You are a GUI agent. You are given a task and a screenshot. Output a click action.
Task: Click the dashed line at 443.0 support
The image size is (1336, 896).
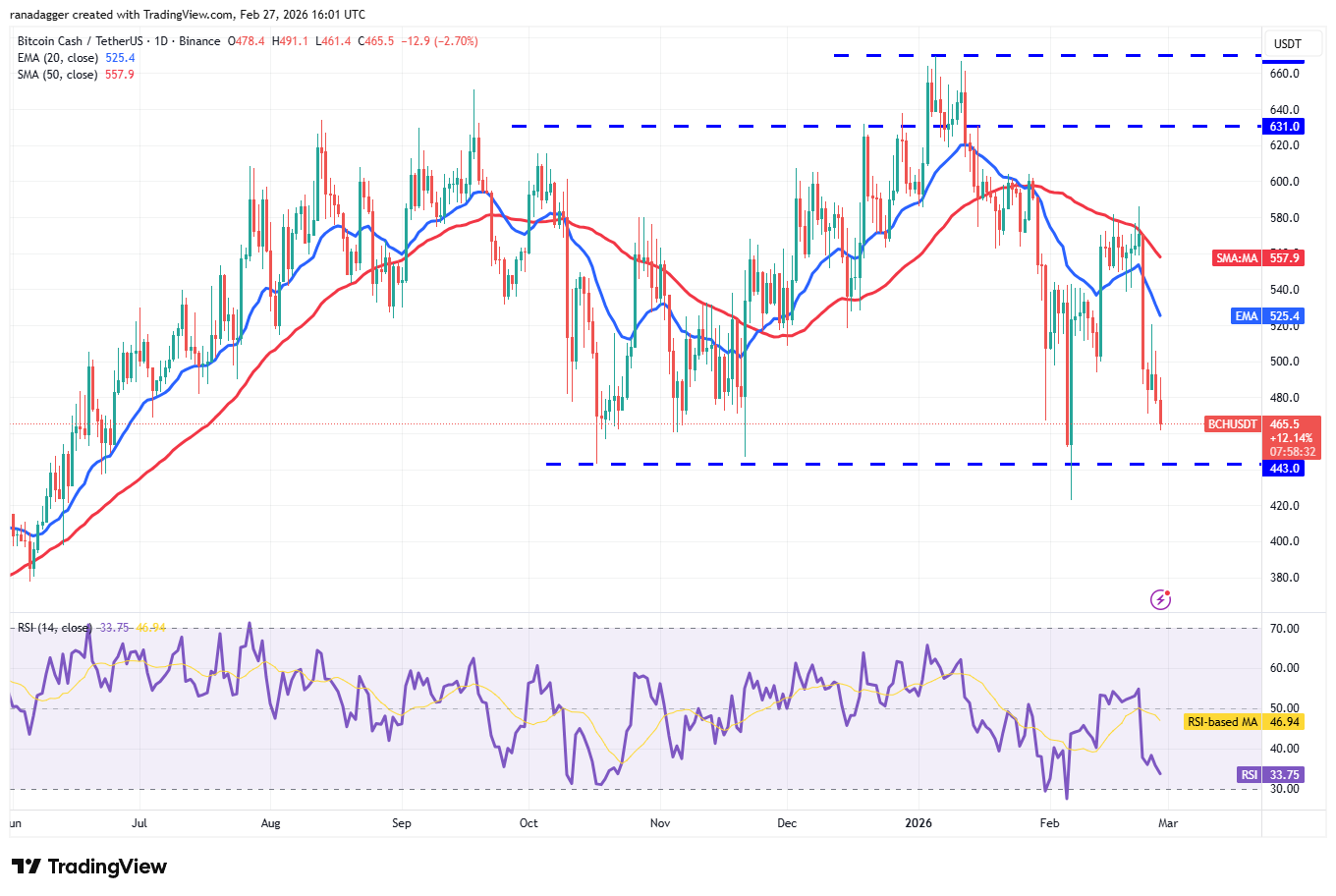pos(884,464)
